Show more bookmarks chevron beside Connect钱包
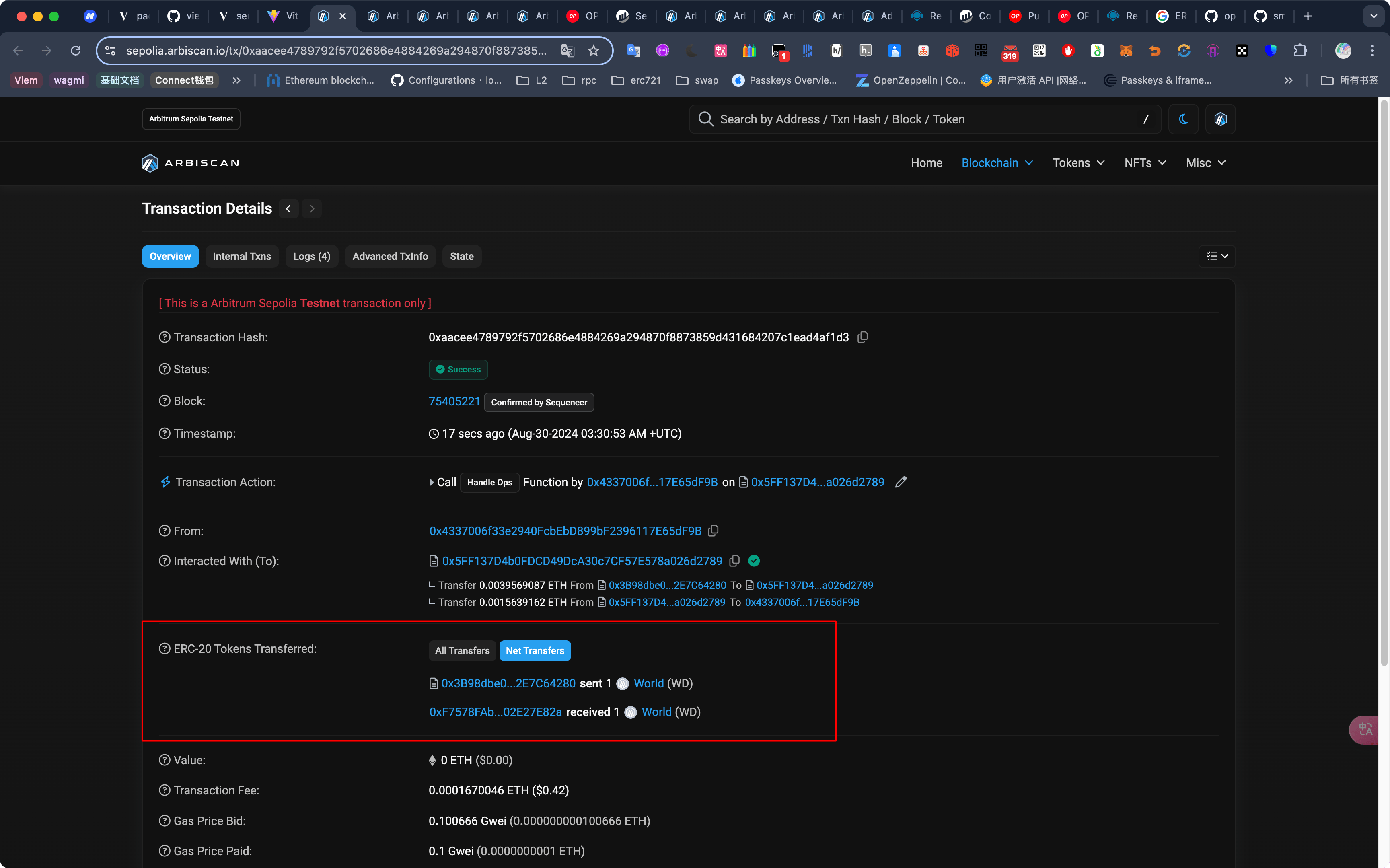Screen dimensions: 1390x868 click(x=236, y=80)
